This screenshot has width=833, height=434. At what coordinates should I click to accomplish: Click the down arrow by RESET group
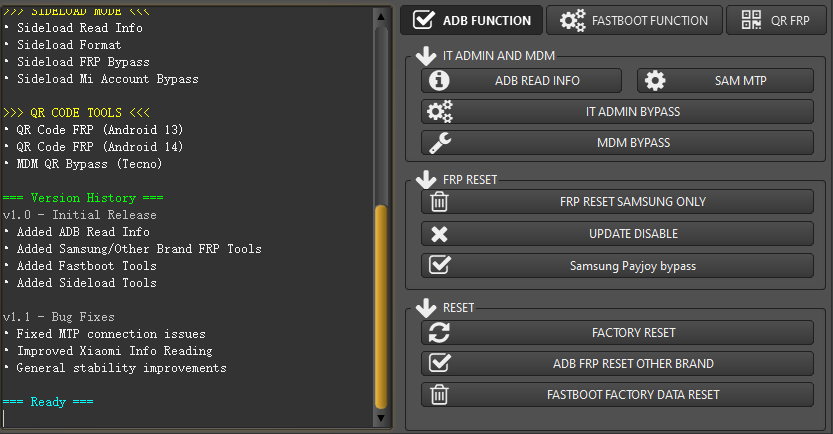point(426,308)
